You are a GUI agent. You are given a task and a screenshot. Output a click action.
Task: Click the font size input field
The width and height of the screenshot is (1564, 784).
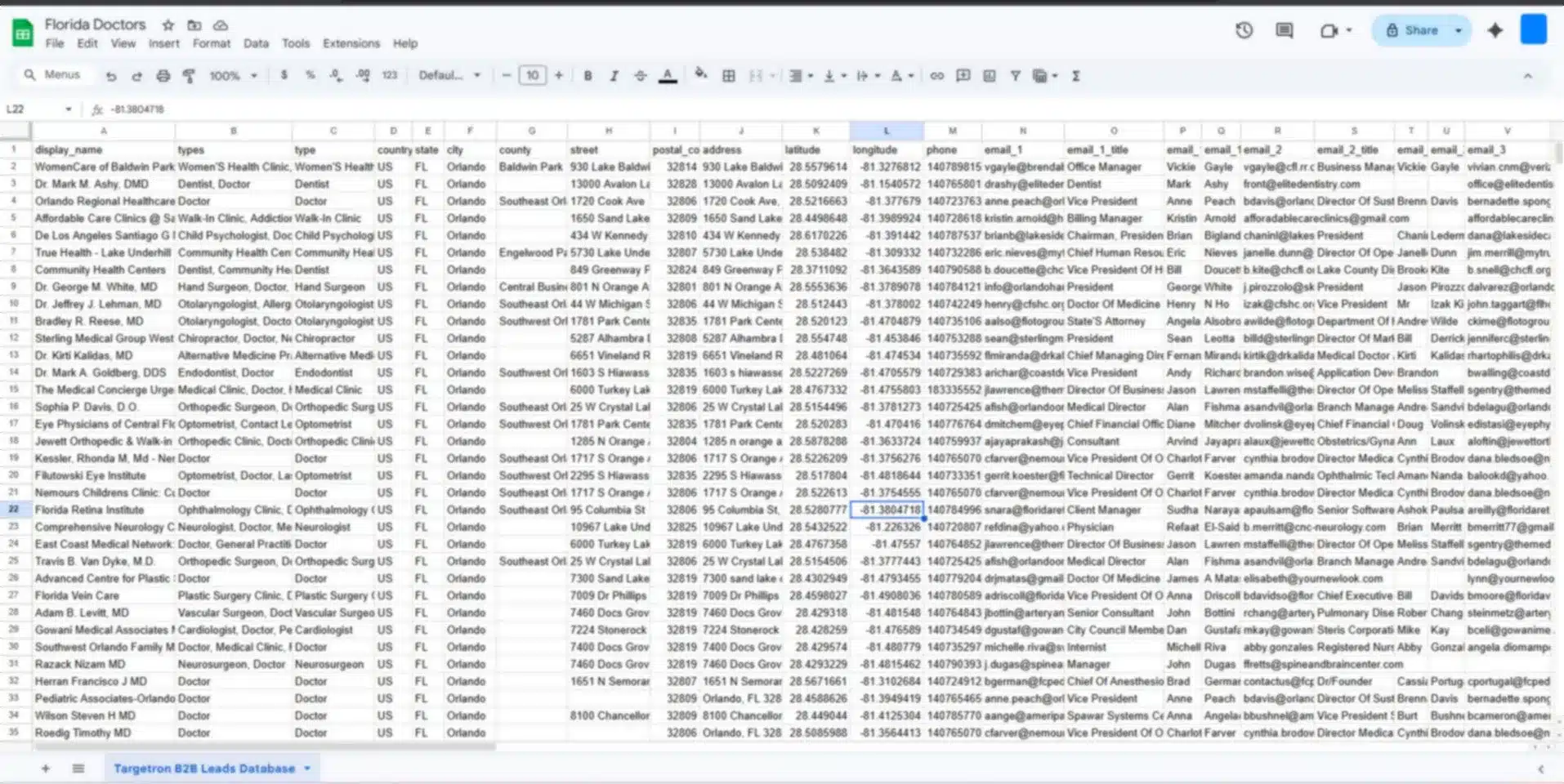coord(532,76)
